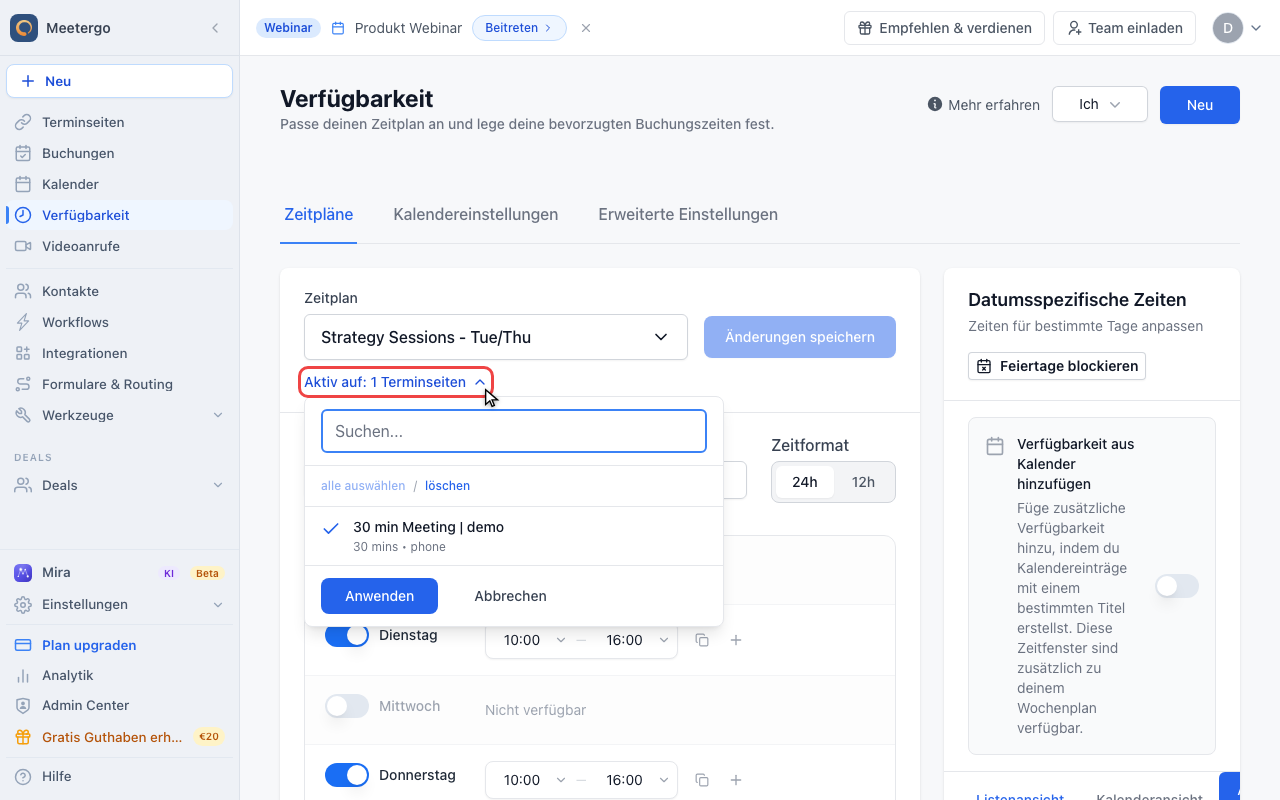Click the Meetergo logo icon

click(24, 28)
